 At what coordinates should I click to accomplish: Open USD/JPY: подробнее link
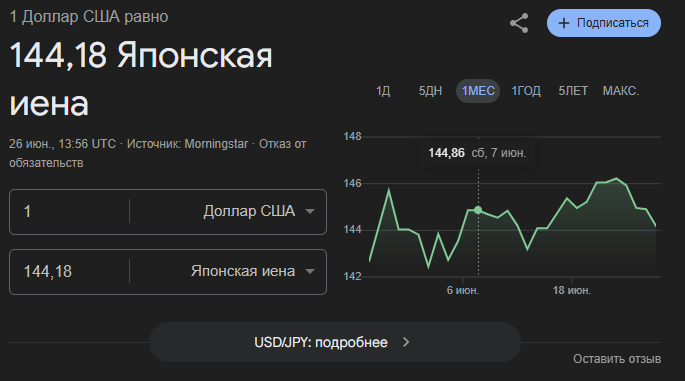pyautogui.click(x=335, y=342)
